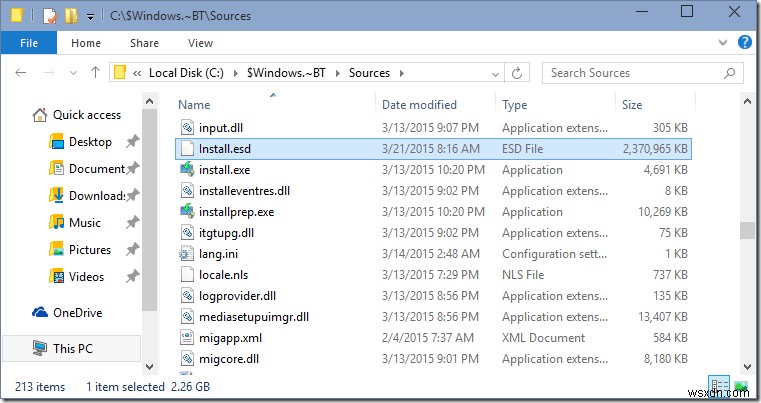Switch to Details view via status bar icon

[719, 386]
